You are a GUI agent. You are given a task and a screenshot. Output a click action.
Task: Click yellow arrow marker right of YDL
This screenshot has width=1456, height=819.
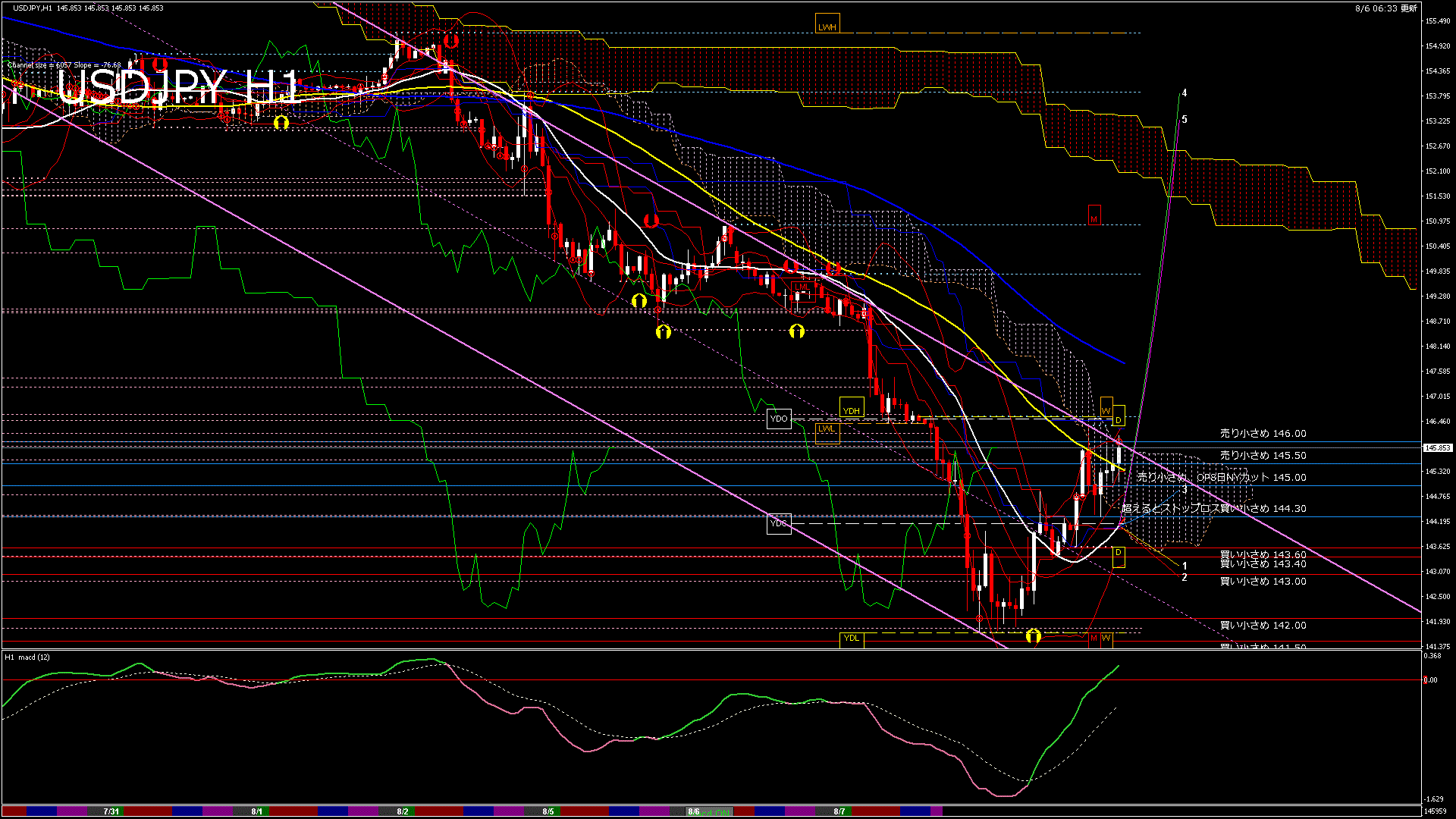[x=1033, y=636]
